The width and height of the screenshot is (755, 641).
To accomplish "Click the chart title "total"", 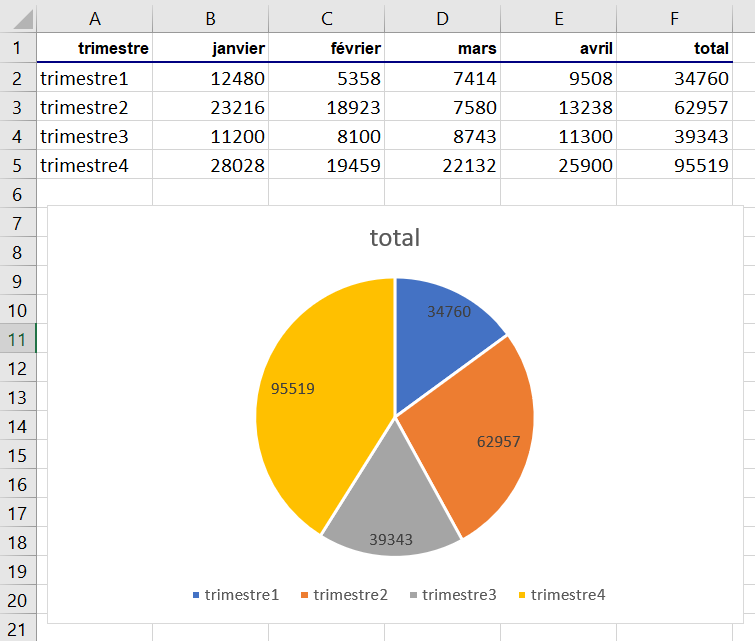I will 395,238.
